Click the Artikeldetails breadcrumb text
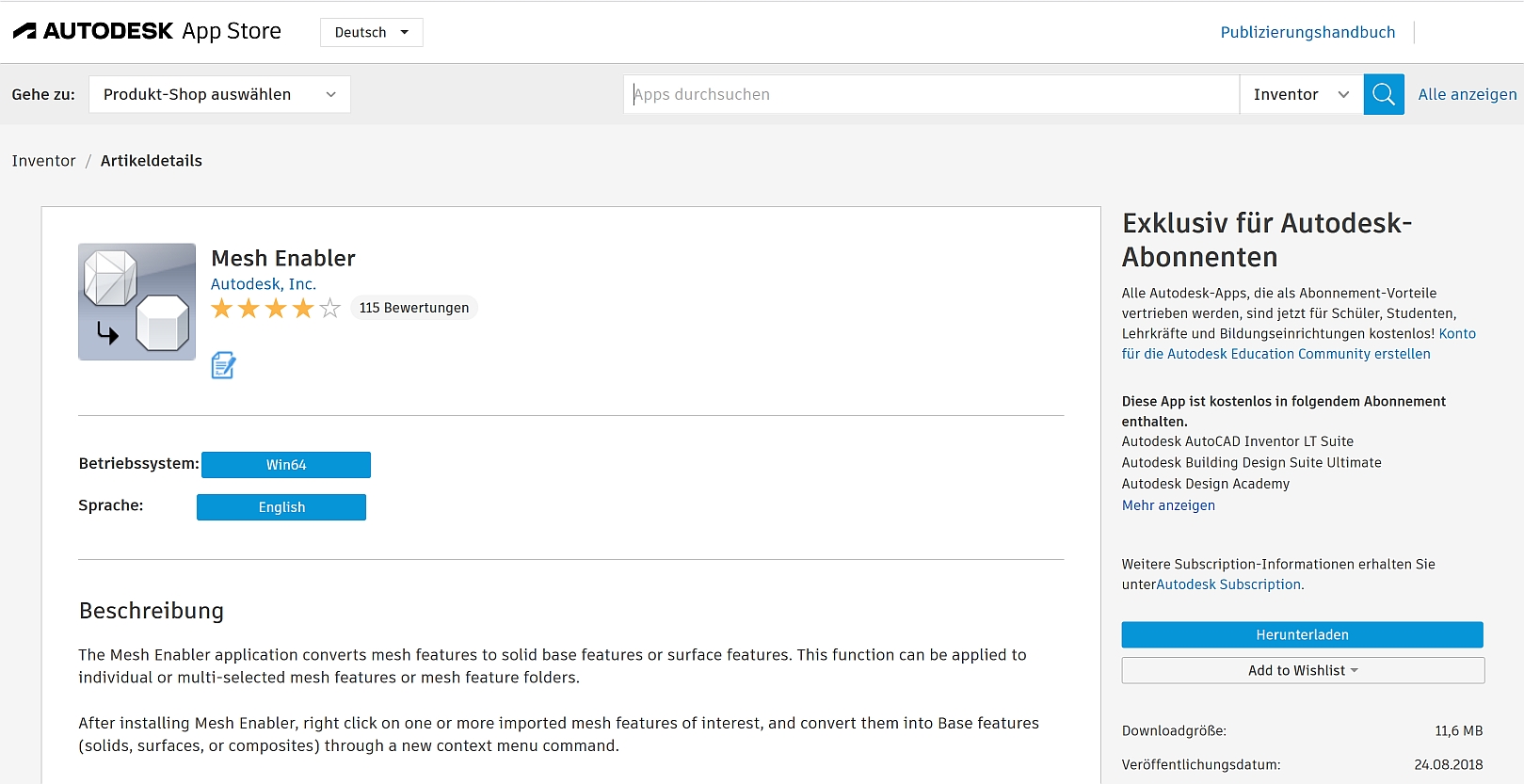Image resolution: width=1524 pixels, height=784 pixels. coord(152,161)
